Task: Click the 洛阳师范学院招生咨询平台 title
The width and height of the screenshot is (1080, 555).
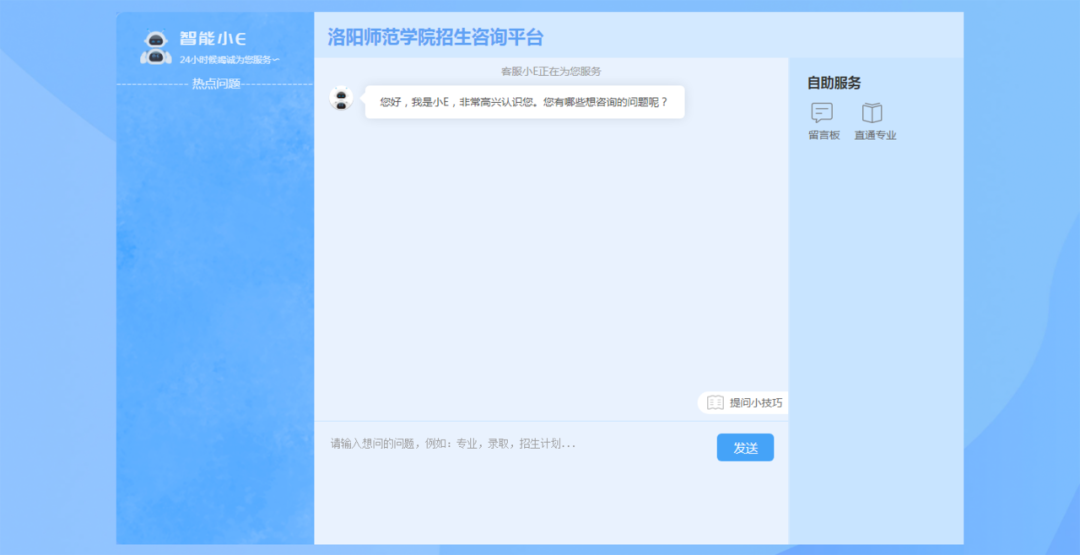Action: coord(435,36)
